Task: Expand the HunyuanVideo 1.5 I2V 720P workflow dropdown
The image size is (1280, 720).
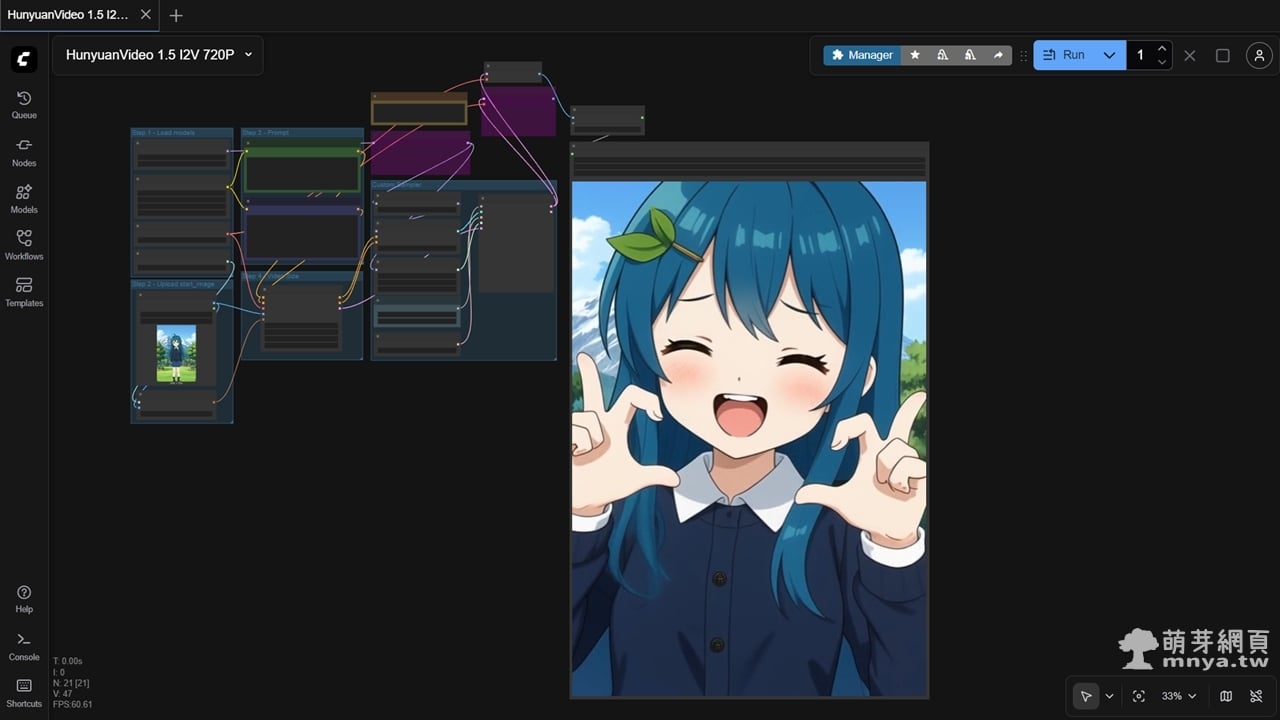Action: point(248,55)
